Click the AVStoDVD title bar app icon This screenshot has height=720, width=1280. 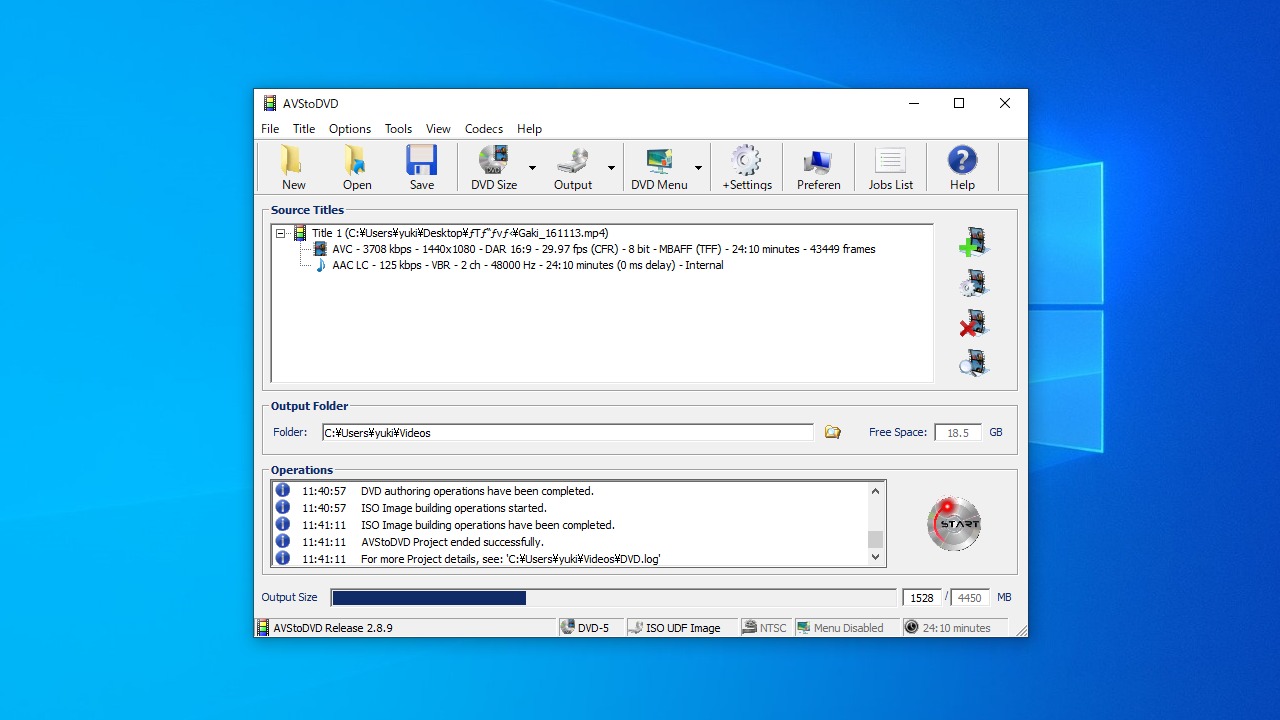coord(270,103)
